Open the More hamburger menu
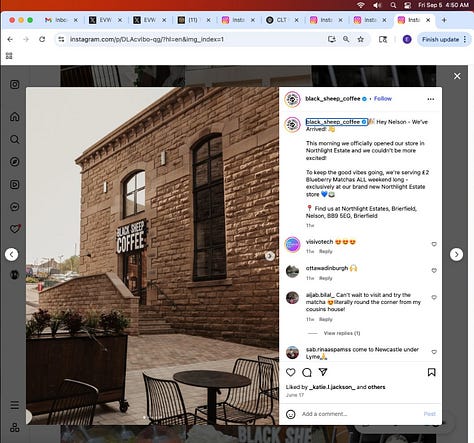This screenshot has height=443, width=474. tap(14, 405)
